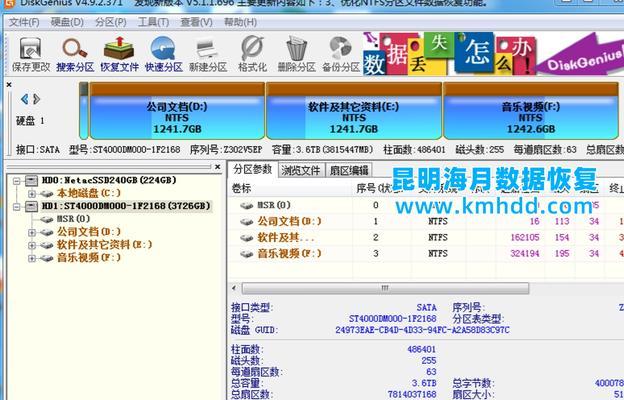Click disk GUID value 24973EAE-CB4D-4D33
The width and height of the screenshot is (624, 400).
pos(422,330)
